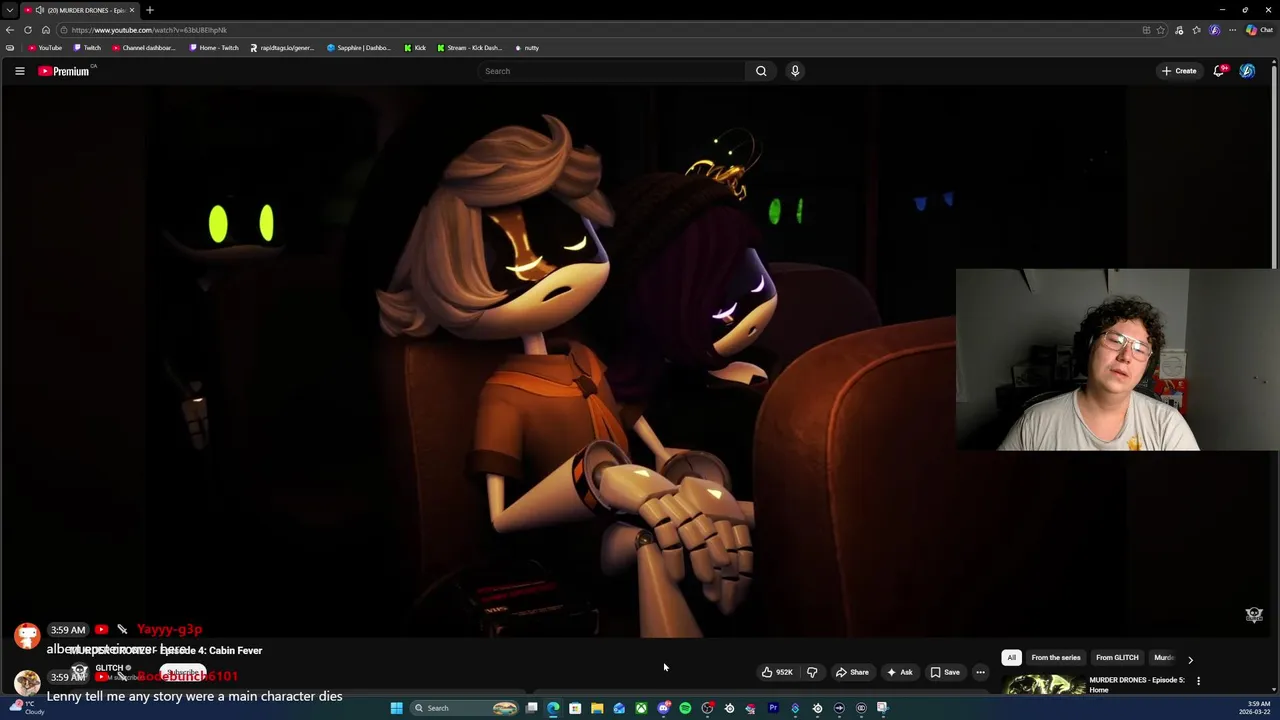Run search with the magnifier button
The image size is (1280, 720).
(761, 71)
